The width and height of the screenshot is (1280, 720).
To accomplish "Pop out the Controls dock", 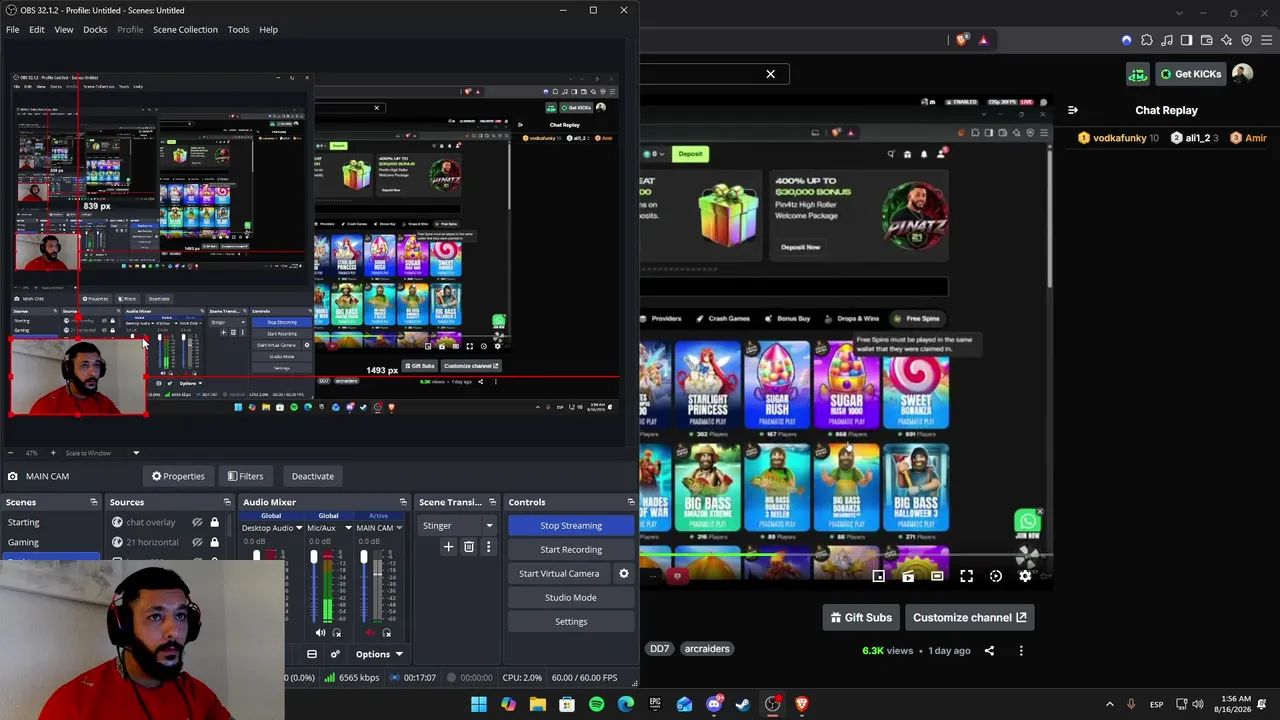I will pos(631,502).
